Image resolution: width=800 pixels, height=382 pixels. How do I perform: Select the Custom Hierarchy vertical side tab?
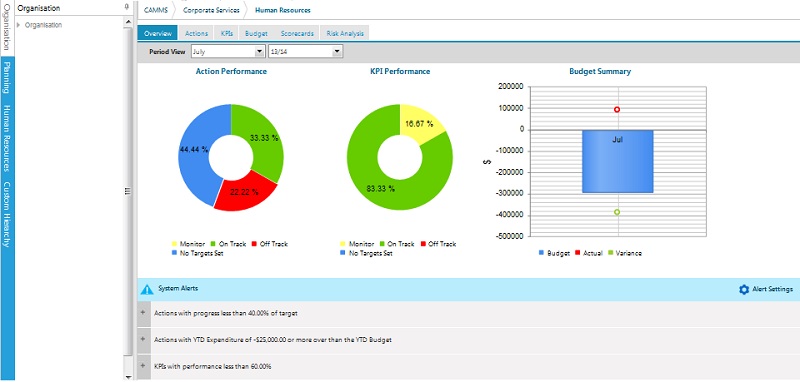[x=7, y=214]
